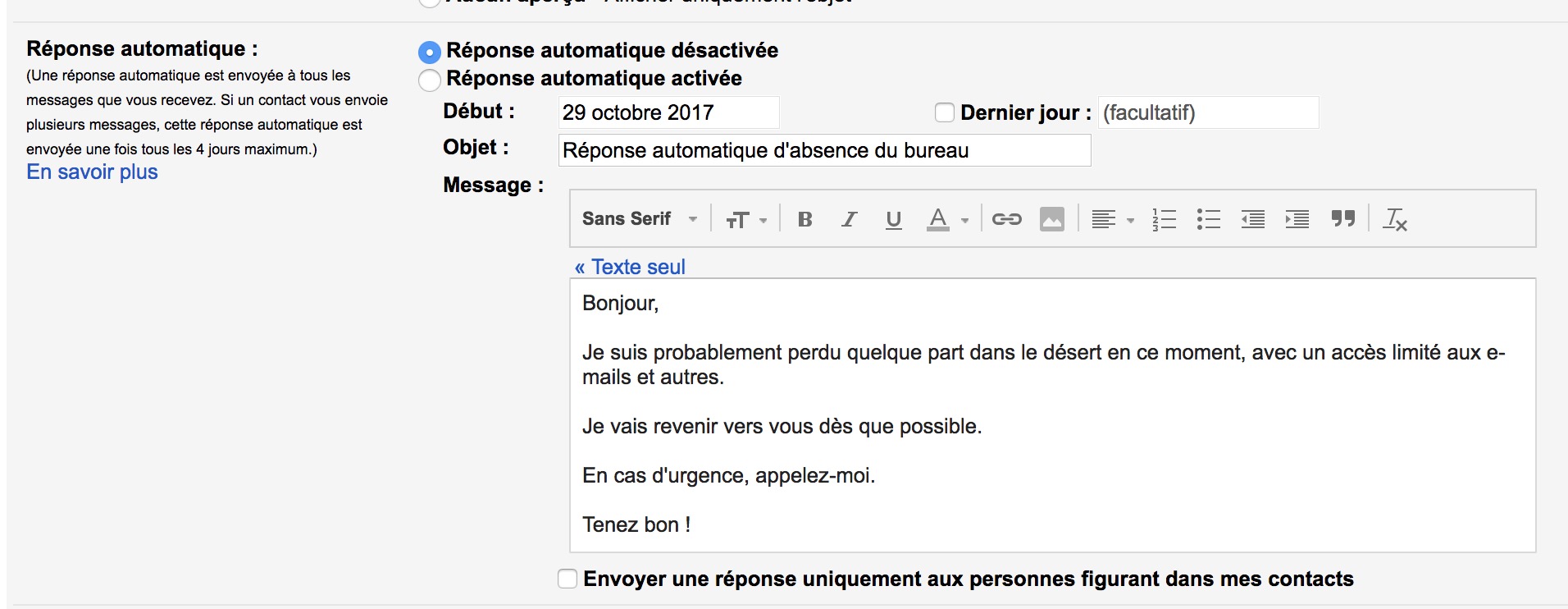
Task: Expand the text alignment dropdown
Action: click(1112, 219)
